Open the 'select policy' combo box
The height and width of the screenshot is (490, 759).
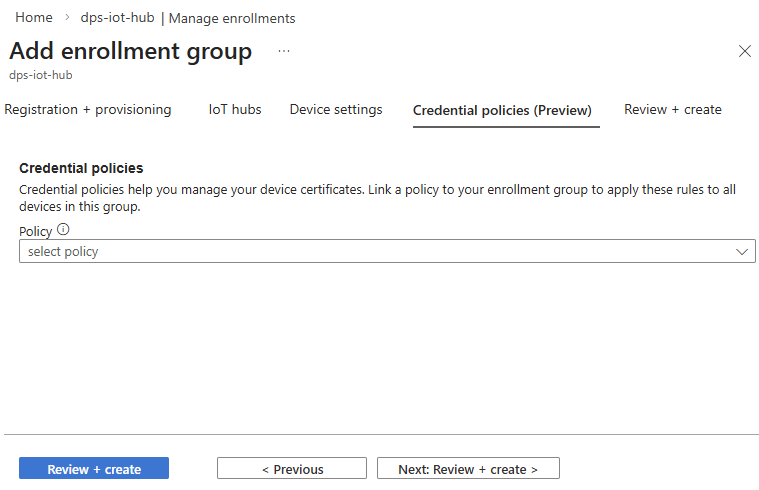point(380,252)
